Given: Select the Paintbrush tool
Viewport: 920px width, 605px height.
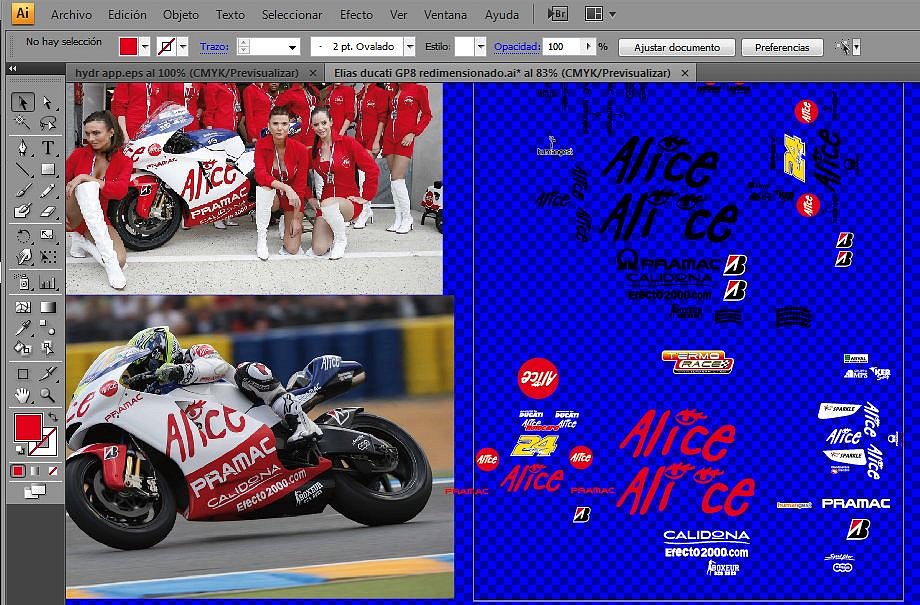Looking at the screenshot, I should 22,190.
